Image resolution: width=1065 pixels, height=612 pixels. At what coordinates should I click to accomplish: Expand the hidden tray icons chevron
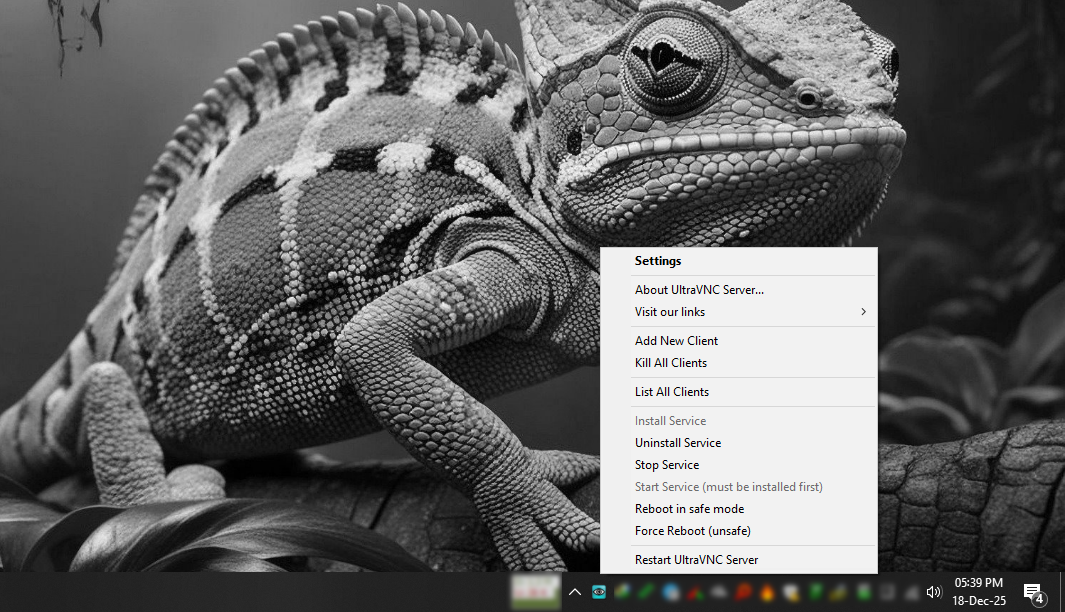574,592
